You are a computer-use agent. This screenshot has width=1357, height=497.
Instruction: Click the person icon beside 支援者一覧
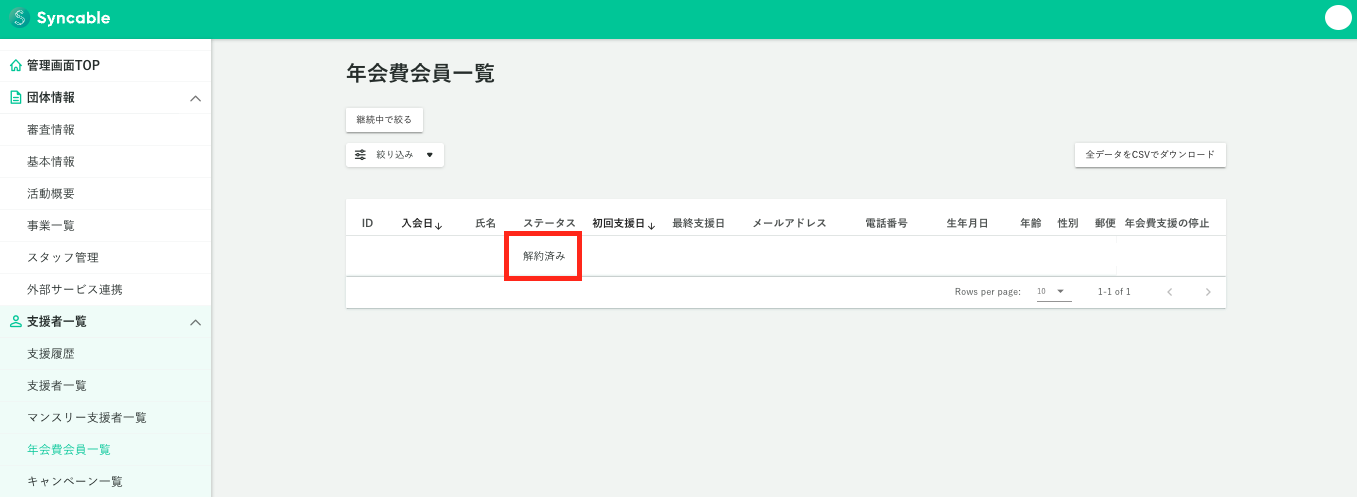[x=15, y=322]
